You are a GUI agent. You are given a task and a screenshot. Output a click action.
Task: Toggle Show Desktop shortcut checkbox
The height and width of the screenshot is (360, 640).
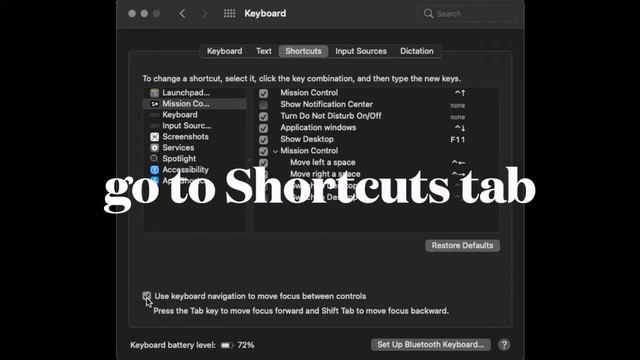[264, 140]
